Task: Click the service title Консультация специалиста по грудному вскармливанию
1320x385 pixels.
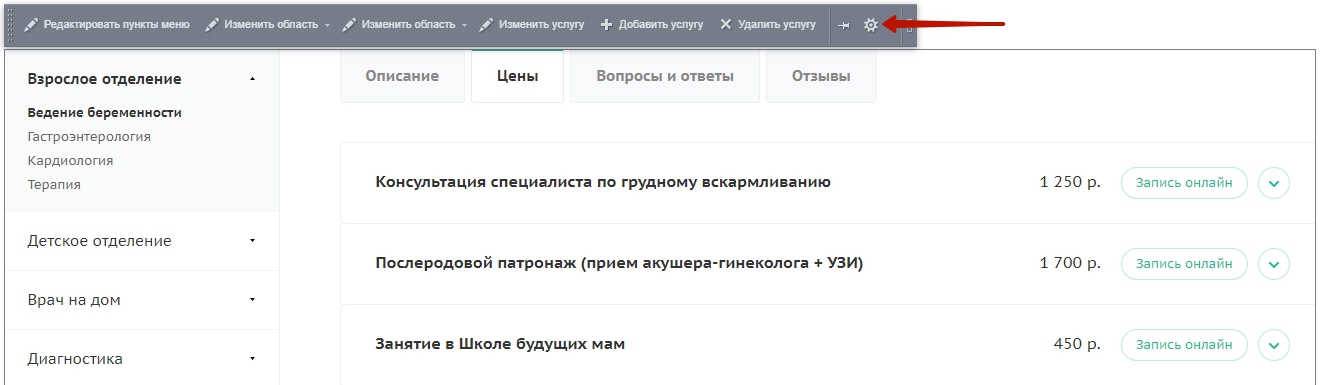Action: 603,182
